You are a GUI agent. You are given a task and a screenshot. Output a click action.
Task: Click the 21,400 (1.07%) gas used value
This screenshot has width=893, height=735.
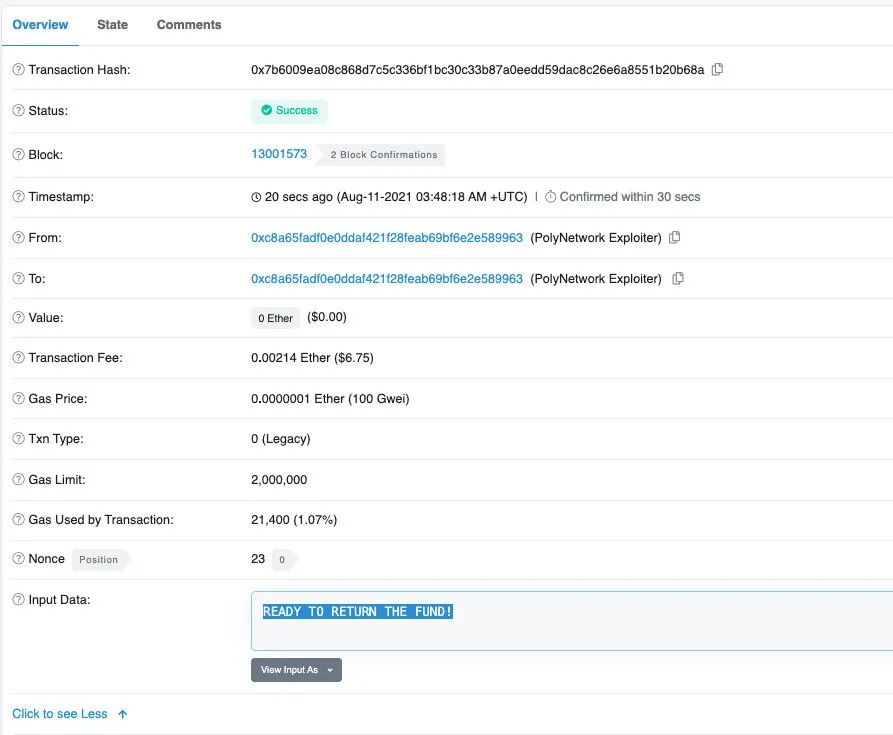(x=294, y=519)
